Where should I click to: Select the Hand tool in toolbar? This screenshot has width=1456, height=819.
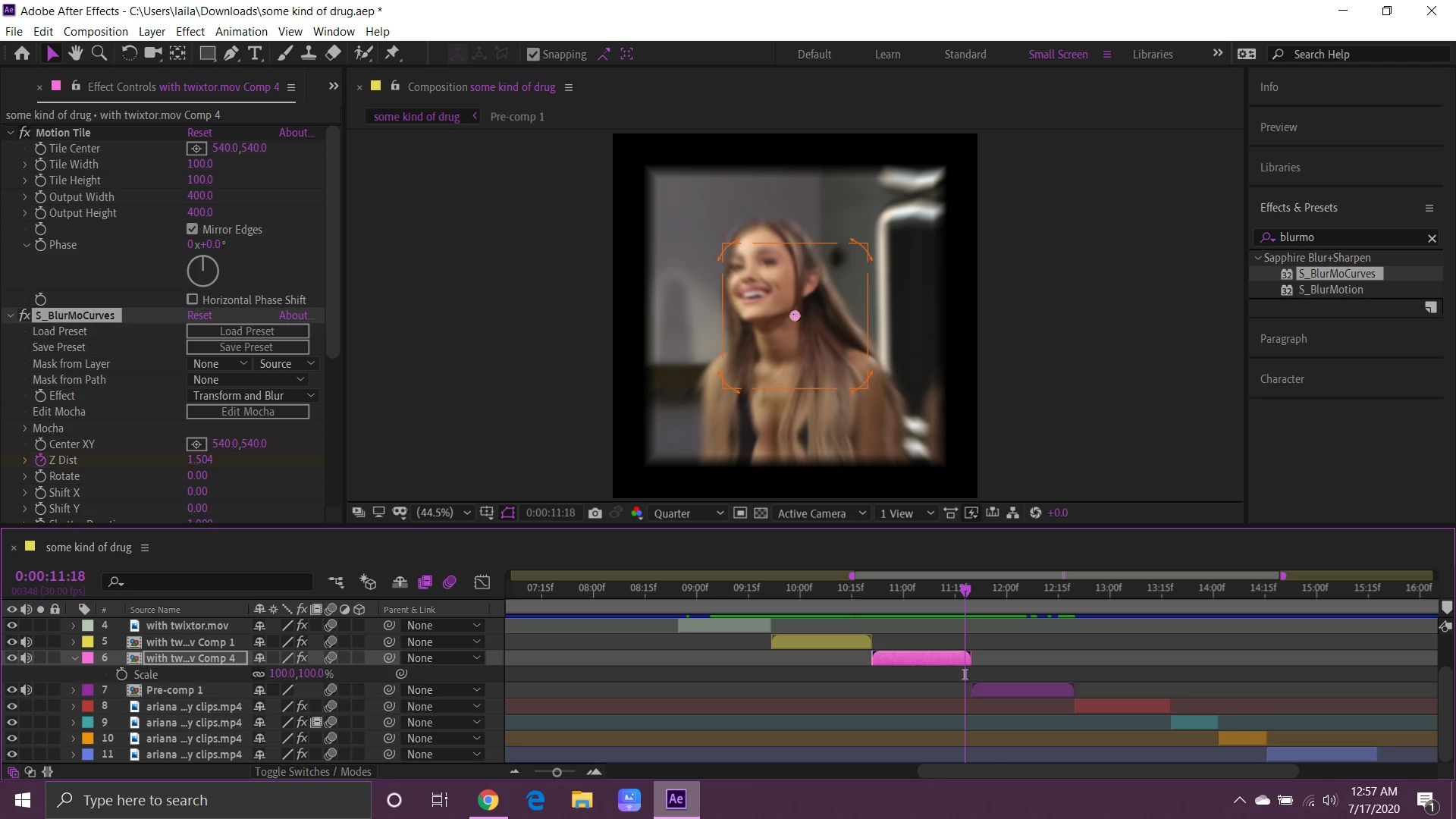(x=75, y=53)
